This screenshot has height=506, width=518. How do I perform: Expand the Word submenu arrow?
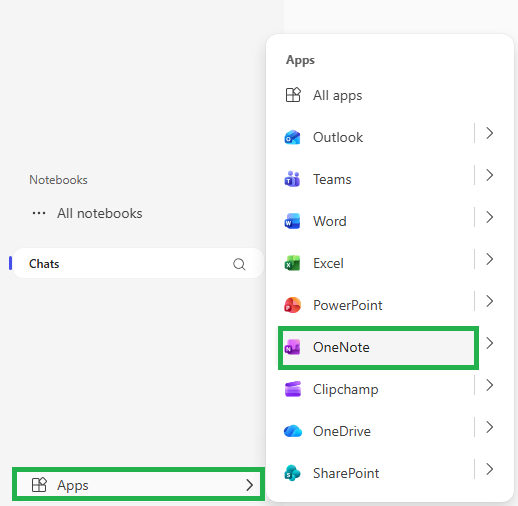click(489, 217)
